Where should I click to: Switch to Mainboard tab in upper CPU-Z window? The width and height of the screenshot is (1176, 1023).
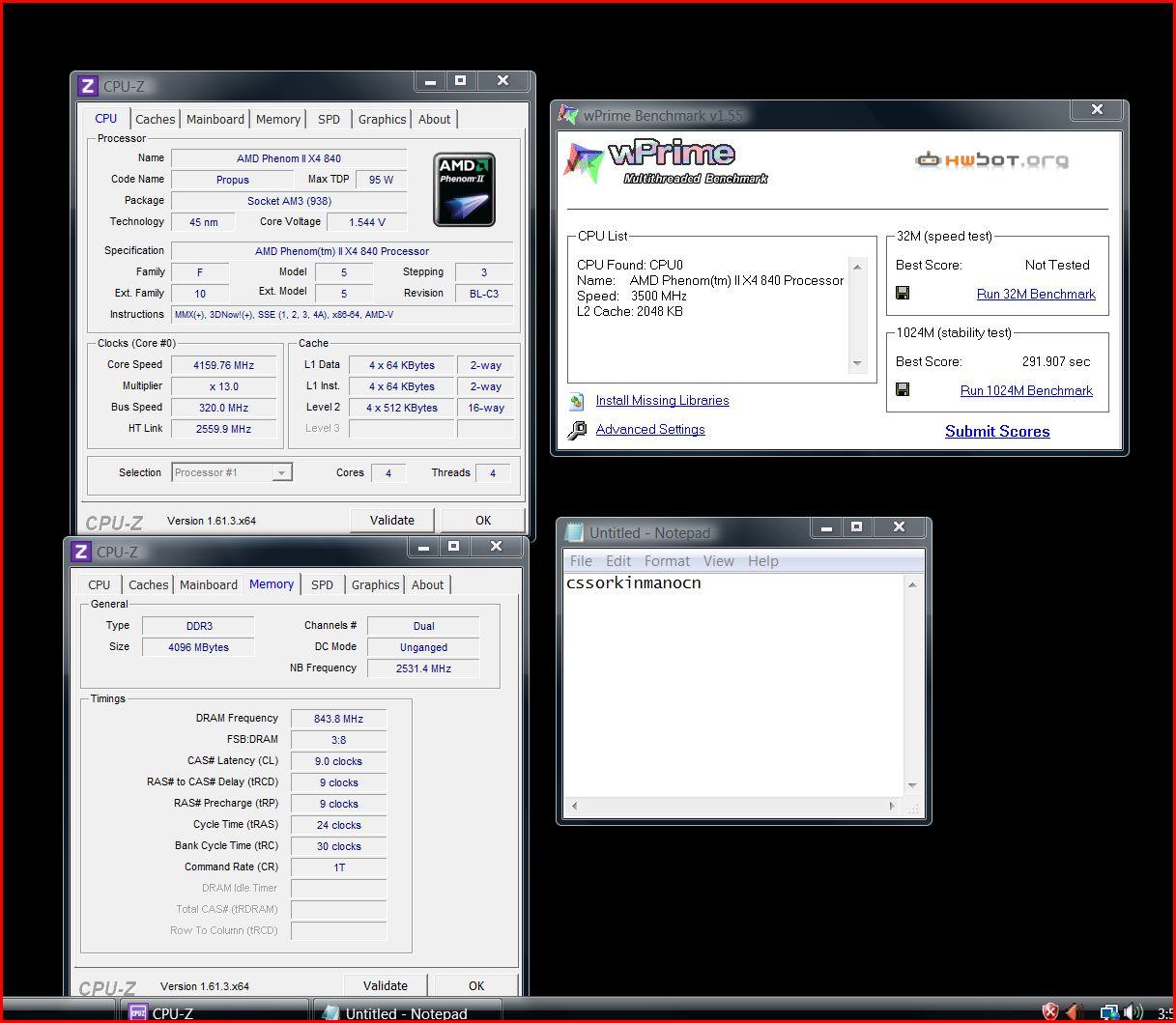215,120
